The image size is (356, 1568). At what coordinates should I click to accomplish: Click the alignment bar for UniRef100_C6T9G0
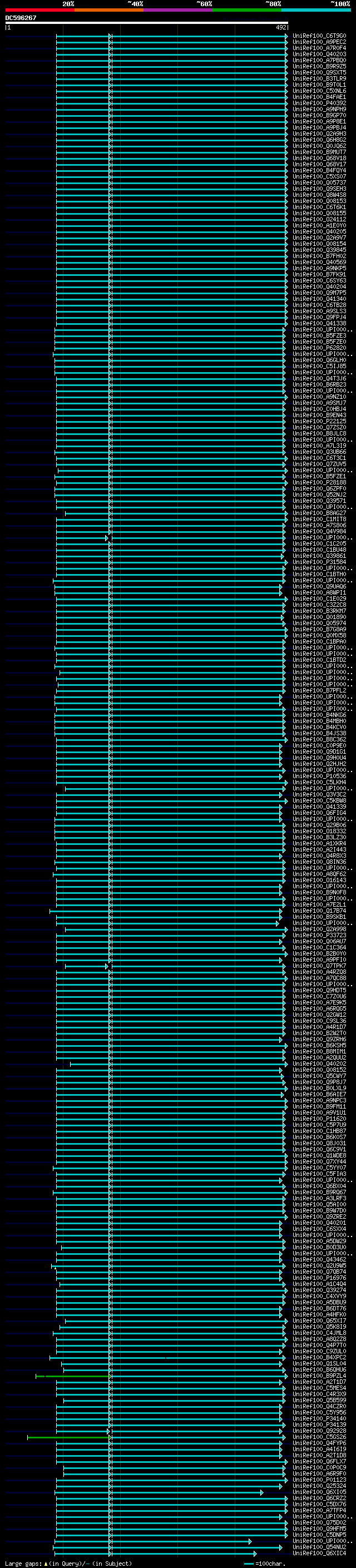point(172,36)
